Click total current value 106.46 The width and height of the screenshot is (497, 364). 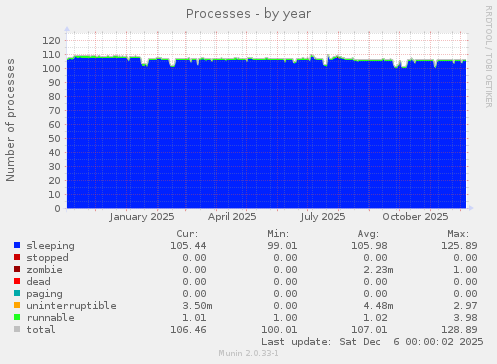(x=188, y=330)
